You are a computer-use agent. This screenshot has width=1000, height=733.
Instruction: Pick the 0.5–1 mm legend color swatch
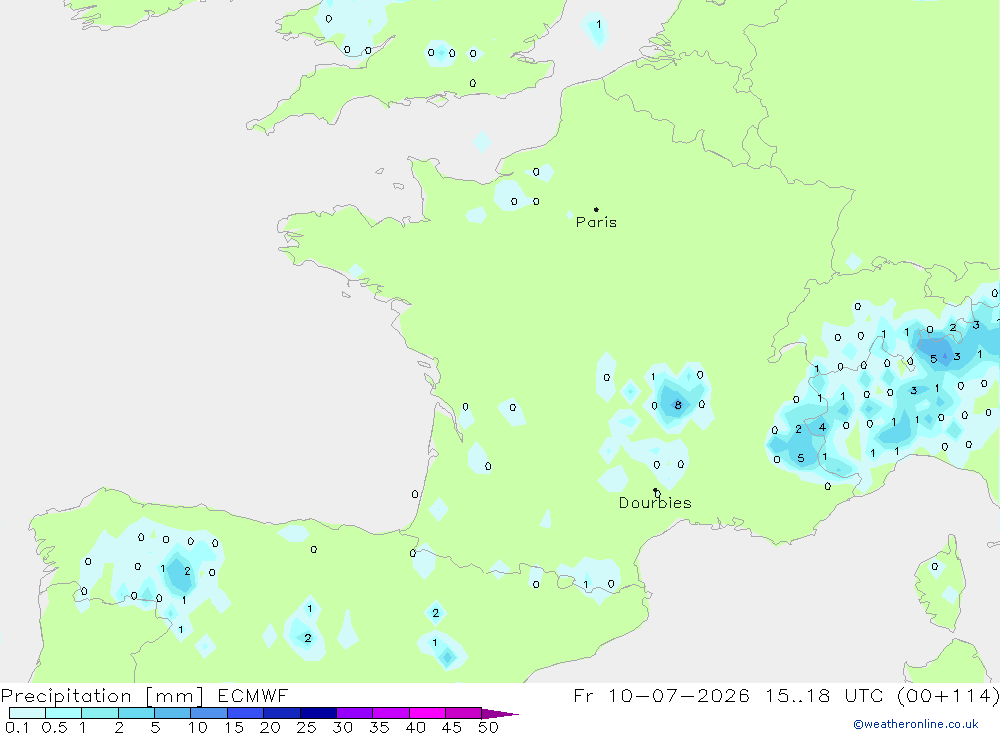63,713
